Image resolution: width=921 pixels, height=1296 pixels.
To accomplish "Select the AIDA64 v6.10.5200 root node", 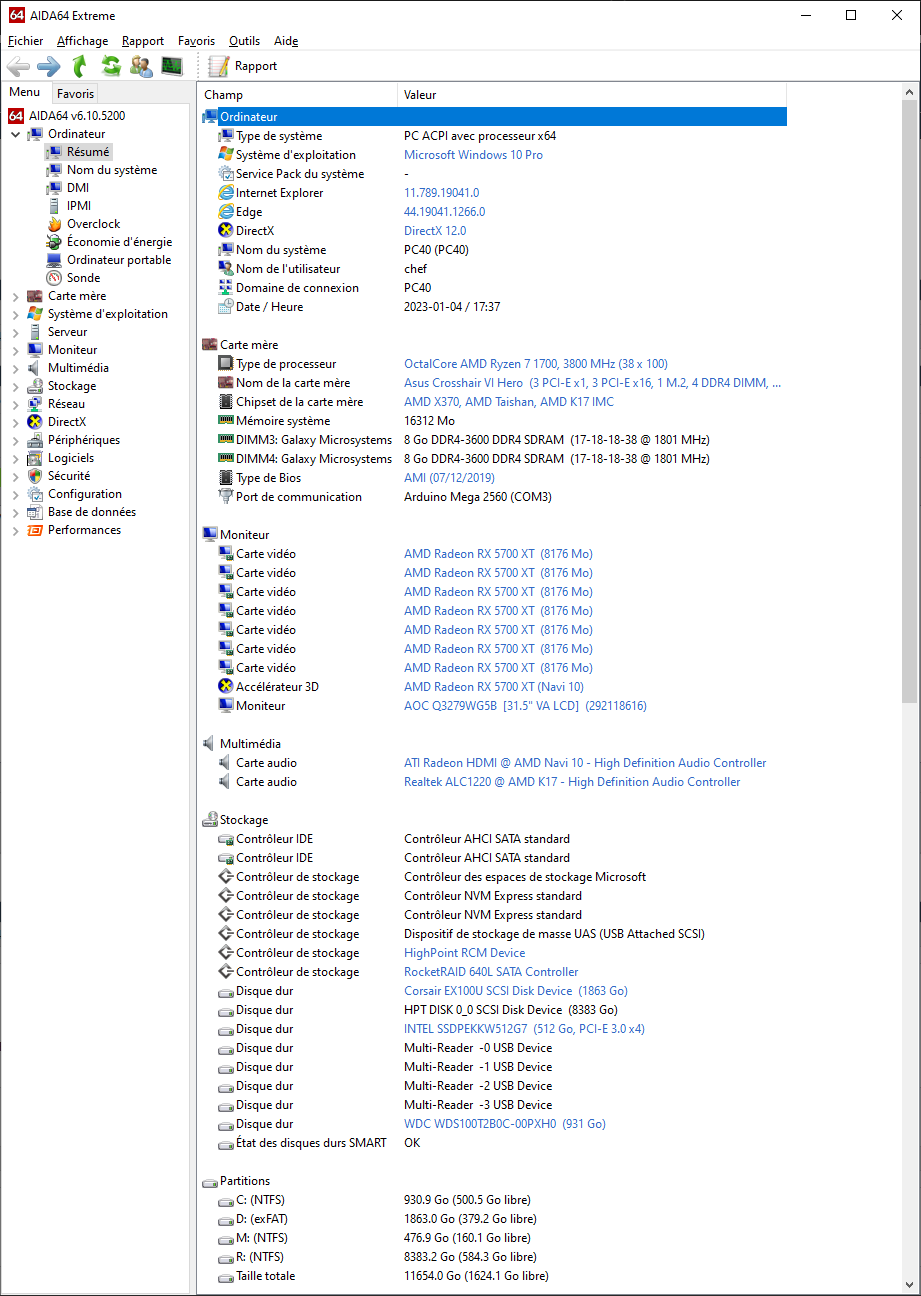I will pos(77,116).
